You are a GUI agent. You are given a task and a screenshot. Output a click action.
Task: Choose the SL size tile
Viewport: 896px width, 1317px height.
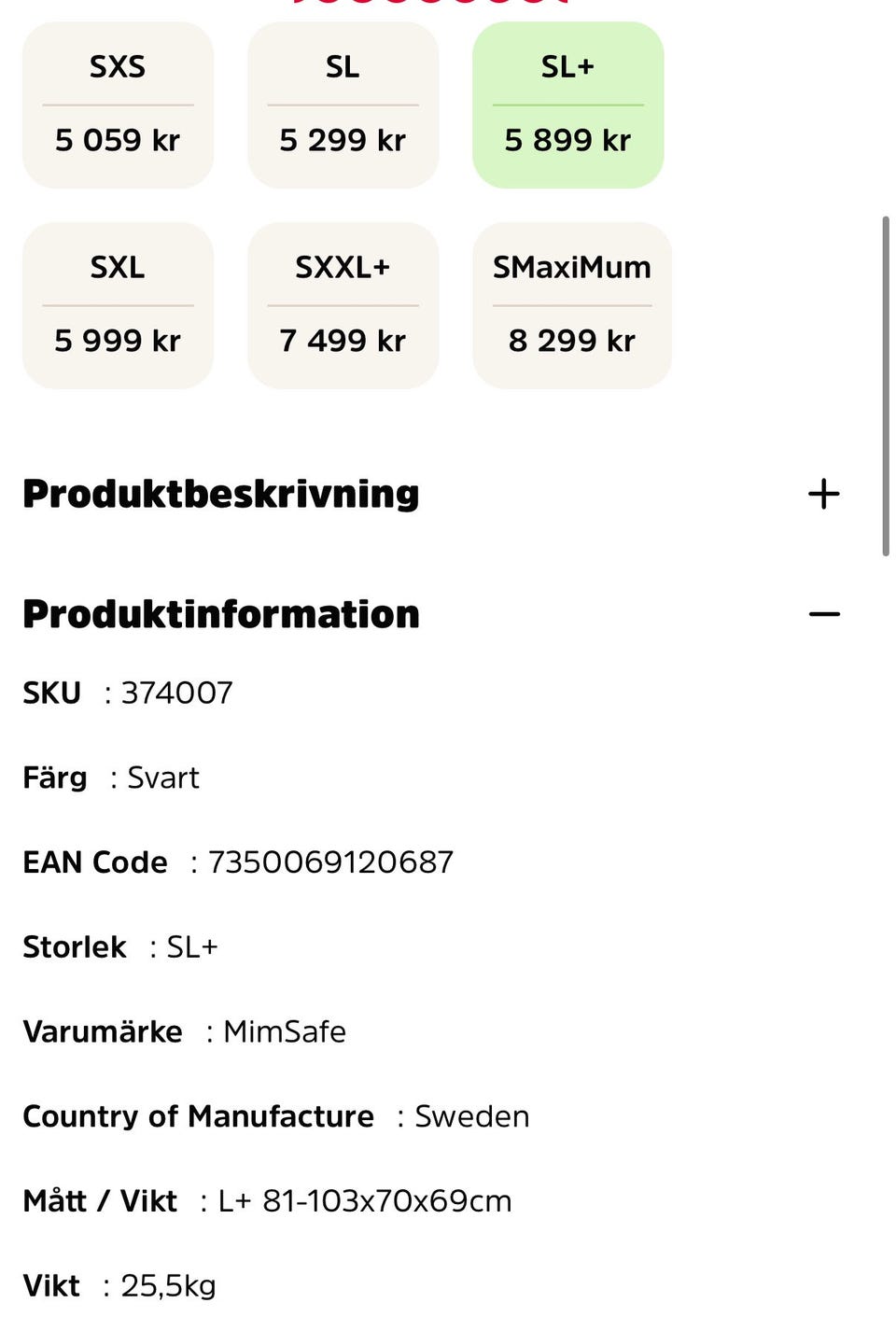click(x=343, y=104)
